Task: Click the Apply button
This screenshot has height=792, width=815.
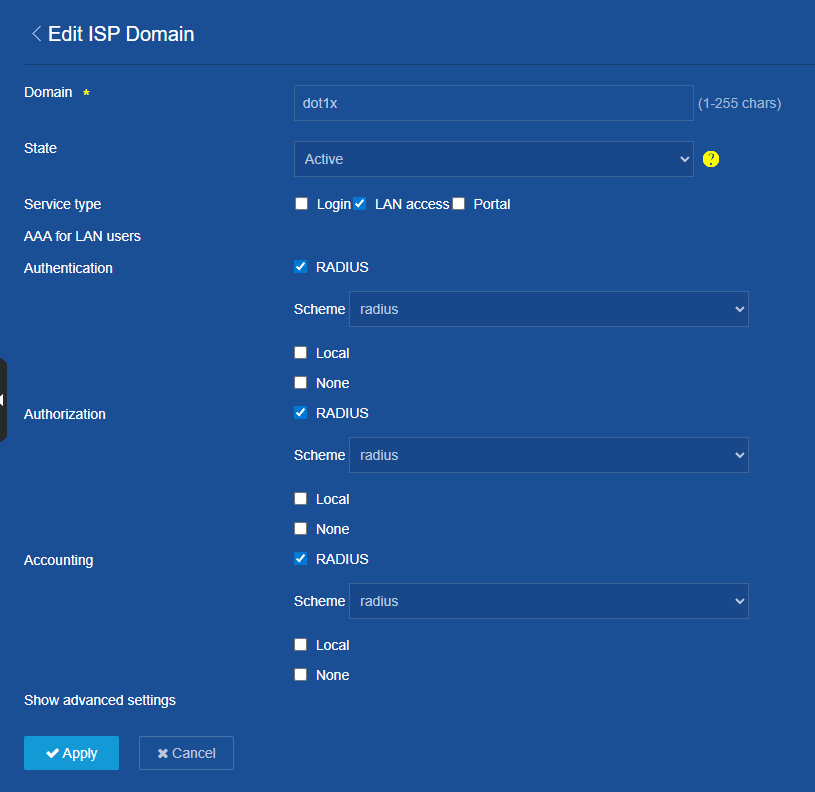Action: coord(71,753)
